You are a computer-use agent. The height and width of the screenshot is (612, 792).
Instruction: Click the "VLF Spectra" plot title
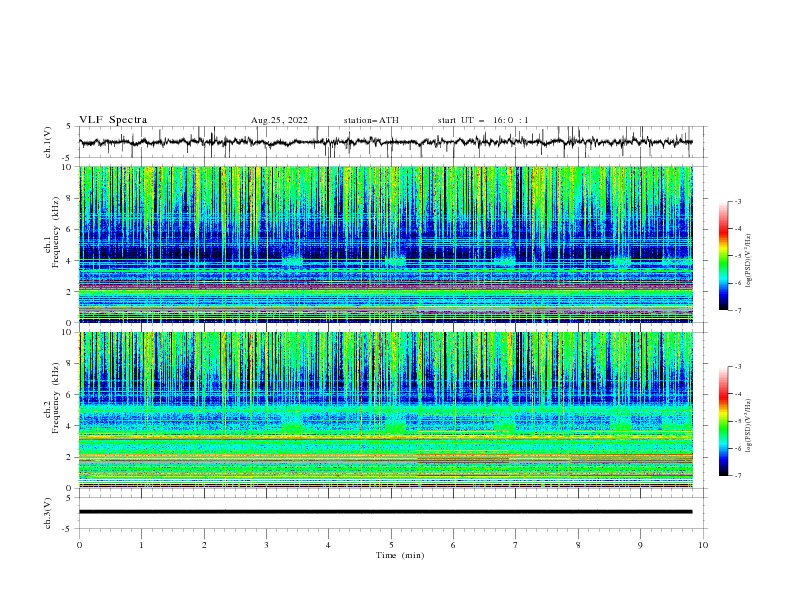(x=113, y=120)
